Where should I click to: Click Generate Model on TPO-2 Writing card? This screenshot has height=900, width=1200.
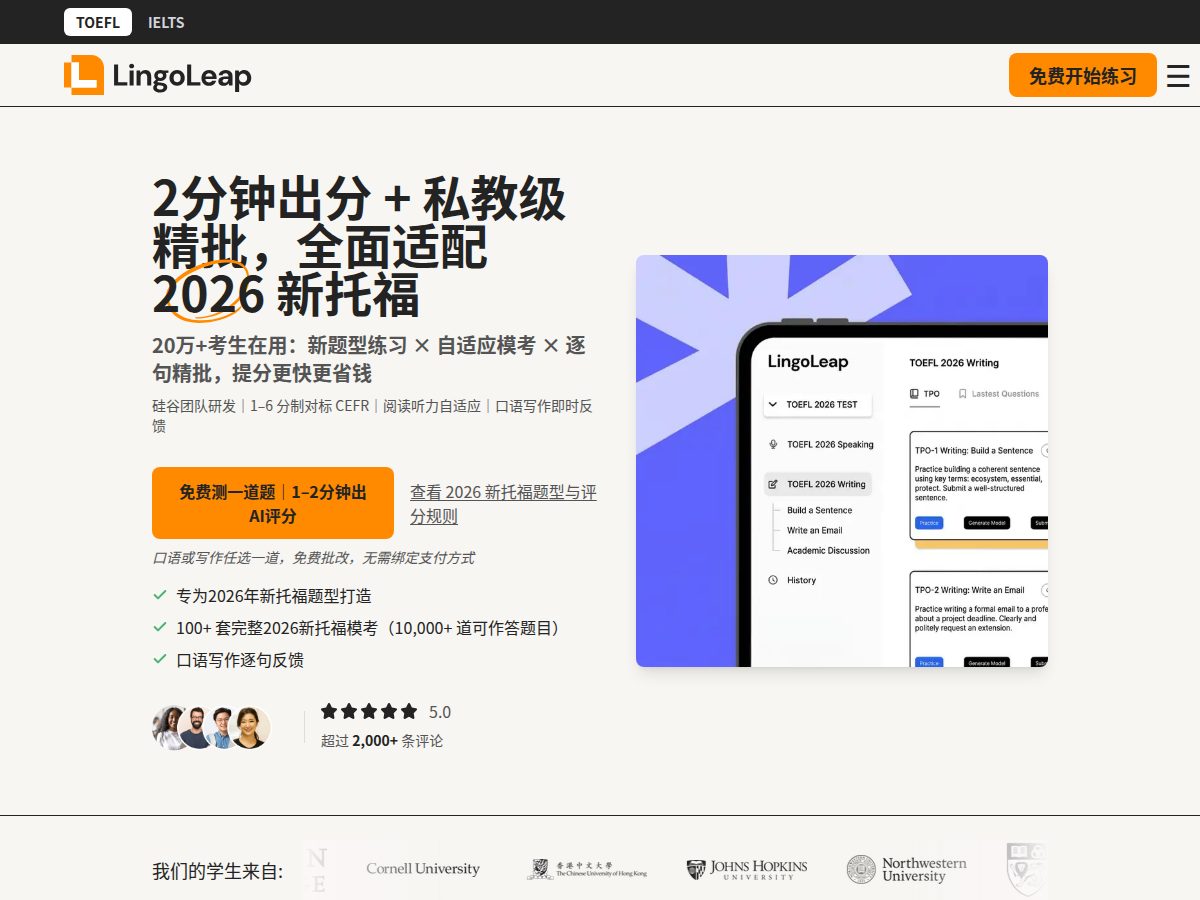point(987,662)
